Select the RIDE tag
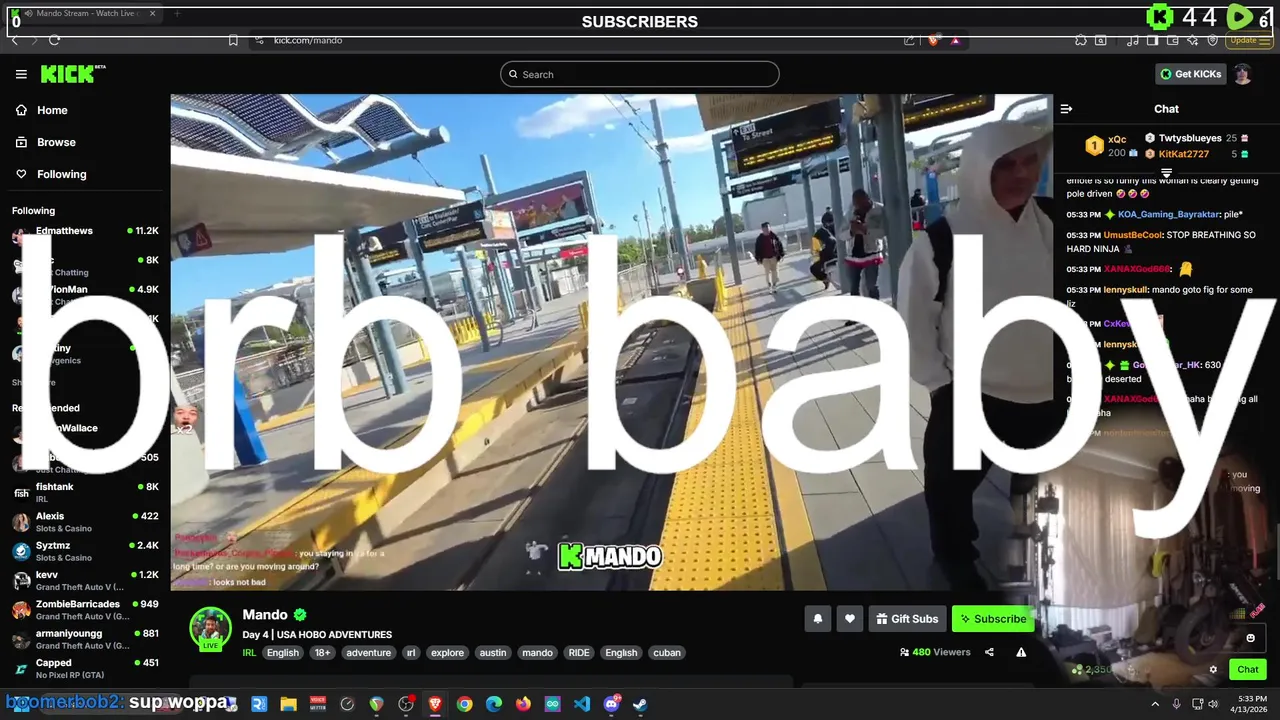1280x720 pixels. click(x=579, y=653)
